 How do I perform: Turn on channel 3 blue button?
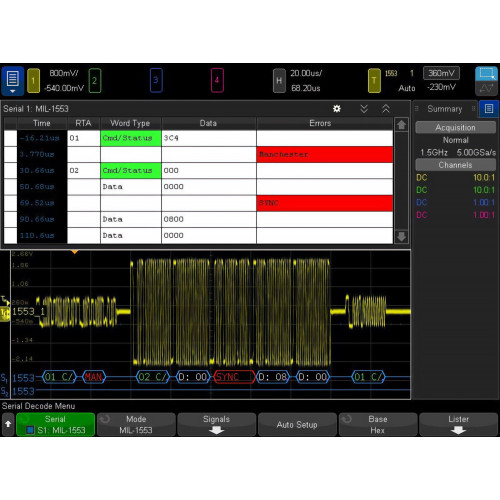tap(156, 80)
